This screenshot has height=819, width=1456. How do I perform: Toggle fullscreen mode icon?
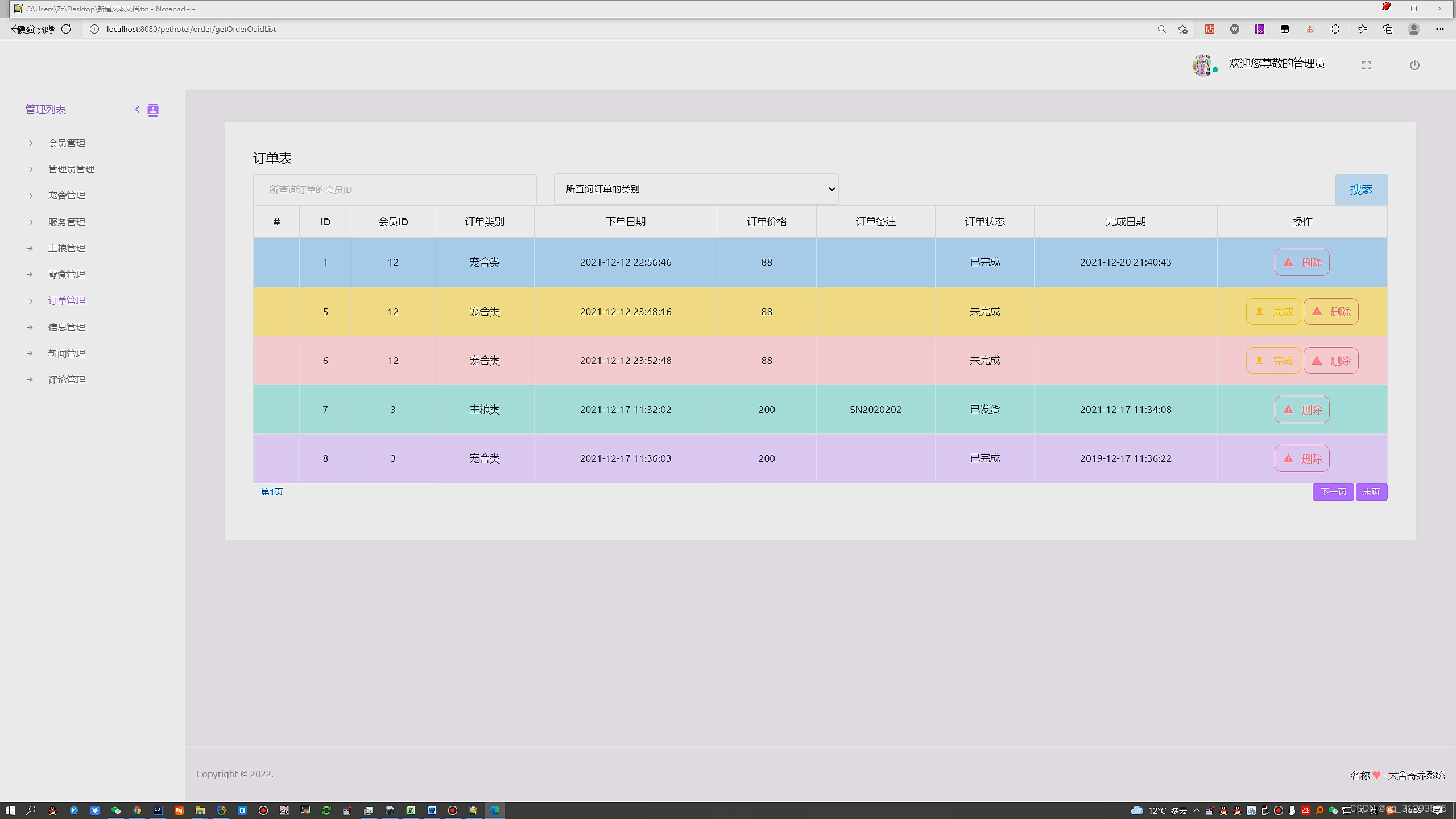[x=1366, y=65]
